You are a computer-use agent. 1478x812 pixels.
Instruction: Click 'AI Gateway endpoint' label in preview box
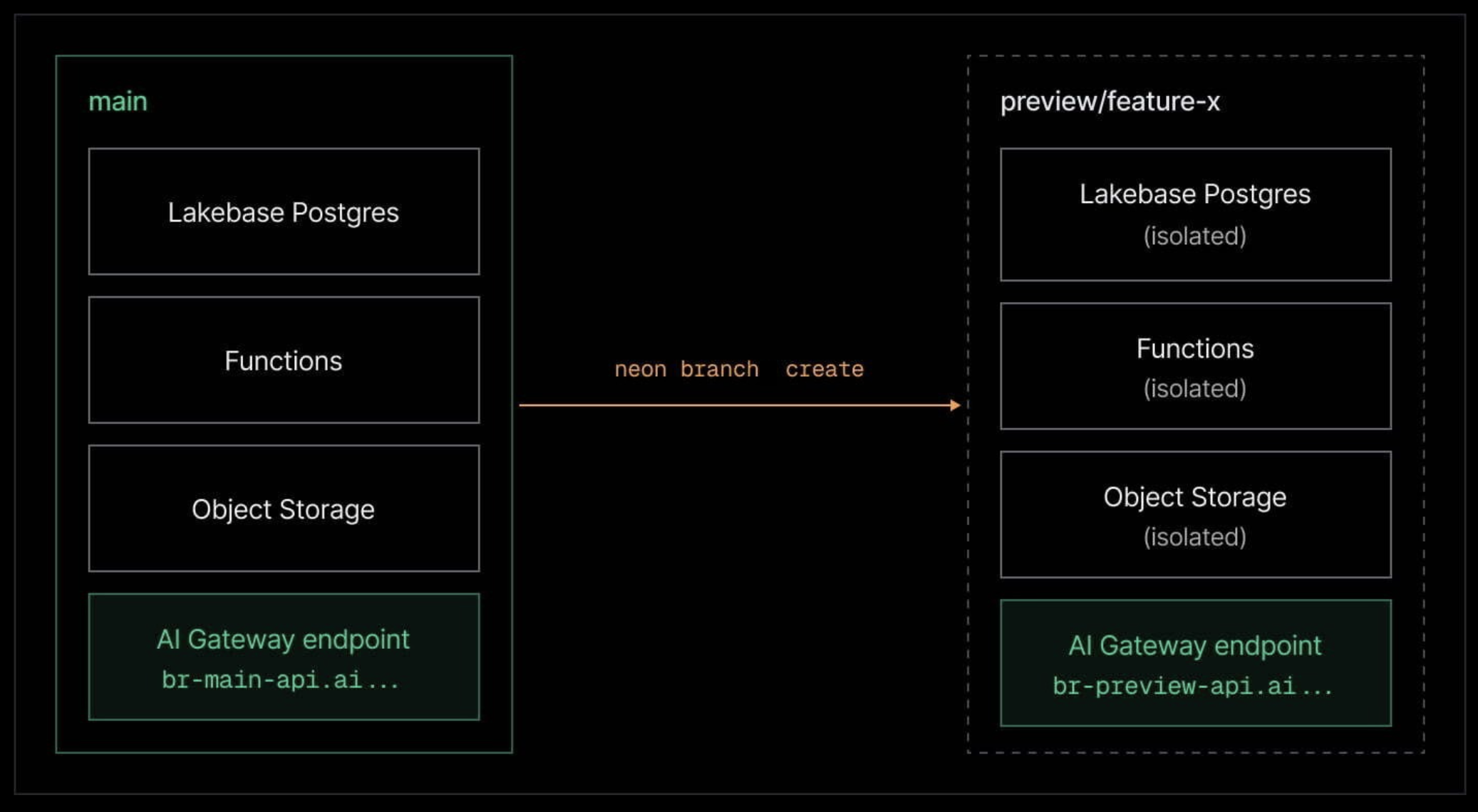click(x=1195, y=646)
